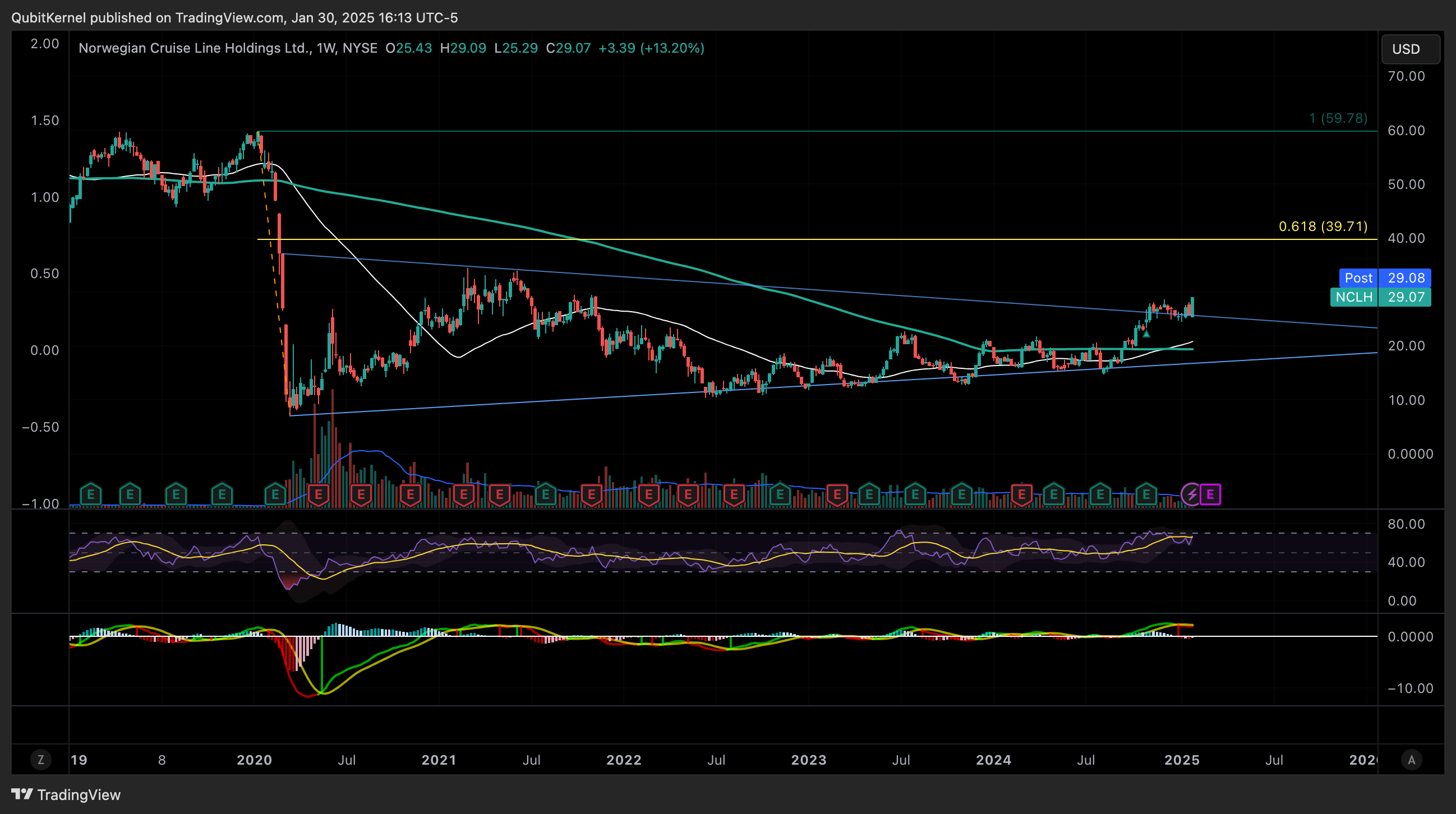Click the first red earnings E marker
The height and width of the screenshot is (814, 1456).
click(319, 495)
